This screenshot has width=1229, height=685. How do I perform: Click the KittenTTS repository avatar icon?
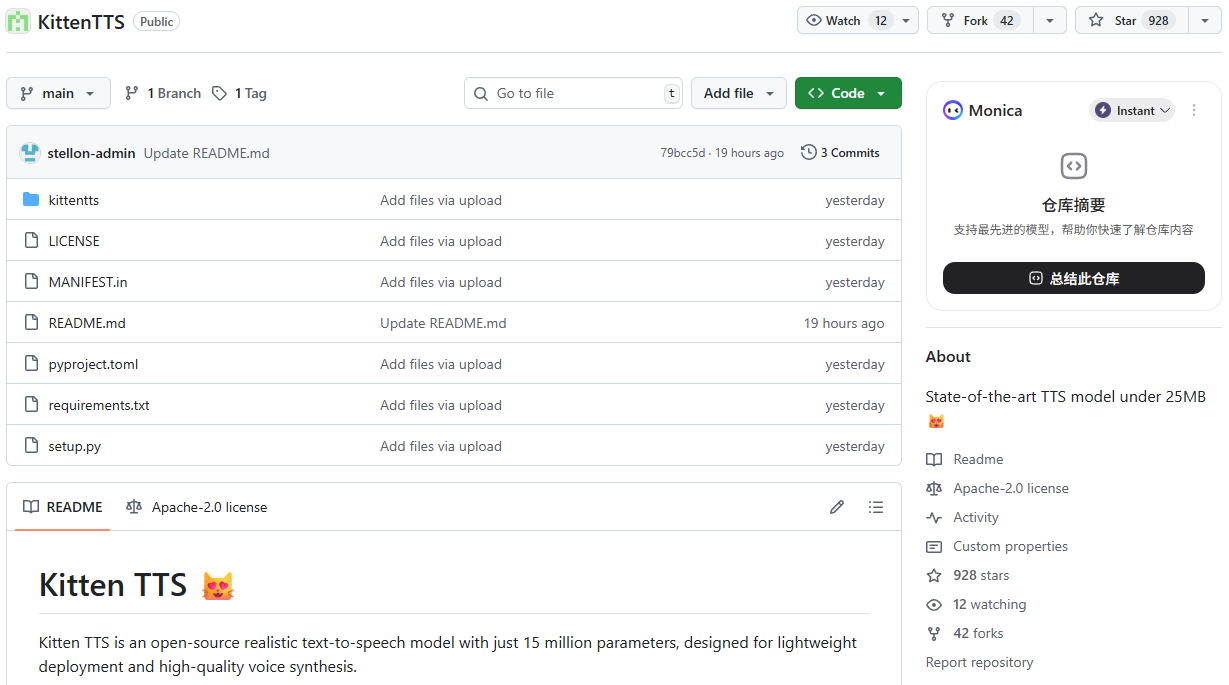[x=18, y=20]
